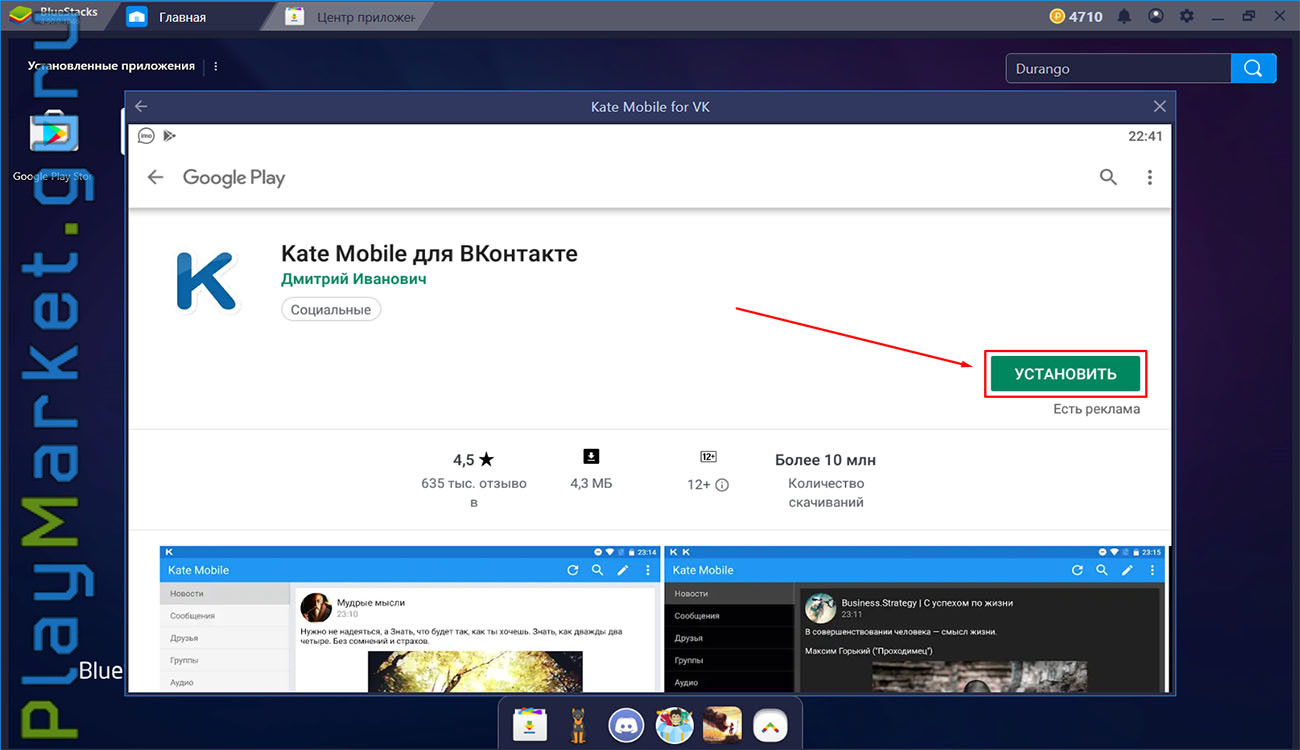The height and width of the screenshot is (750, 1300).
Task: Click in the Durango search field
Action: click(x=1118, y=68)
